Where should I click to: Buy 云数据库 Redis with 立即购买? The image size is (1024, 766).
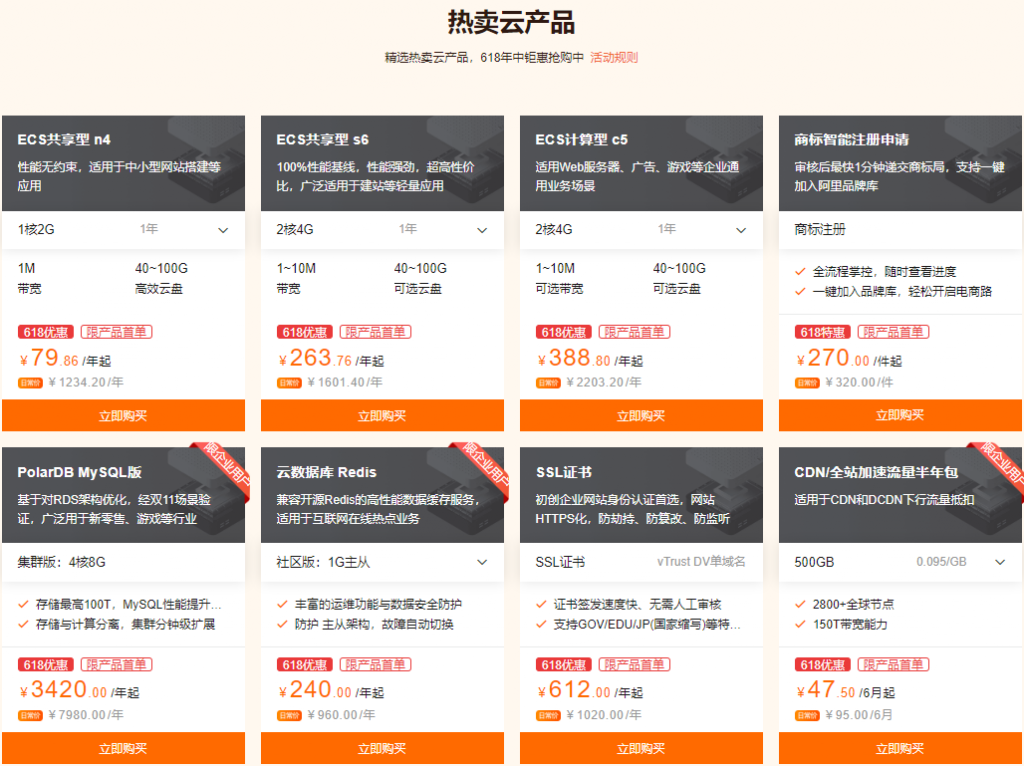click(382, 748)
